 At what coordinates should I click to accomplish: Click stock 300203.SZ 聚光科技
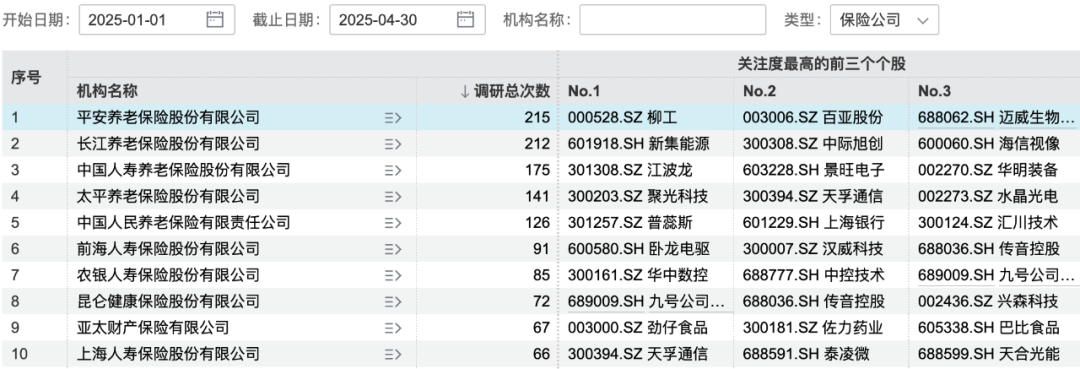point(637,196)
